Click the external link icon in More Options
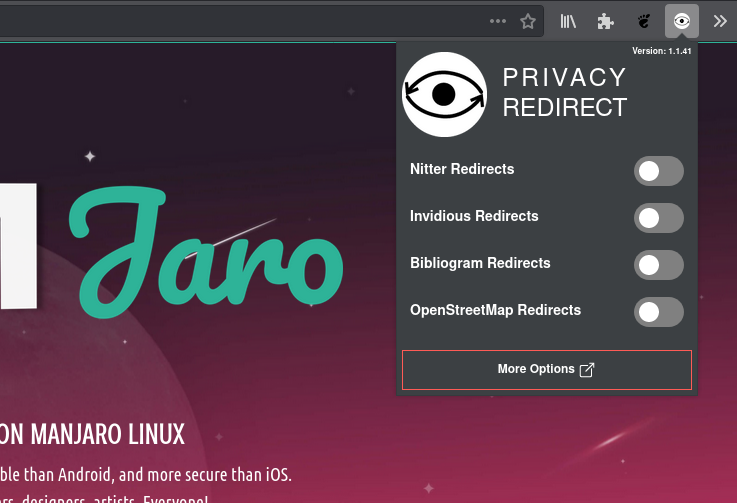The height and width of the screenshot is (503, 737). (587, 370)
